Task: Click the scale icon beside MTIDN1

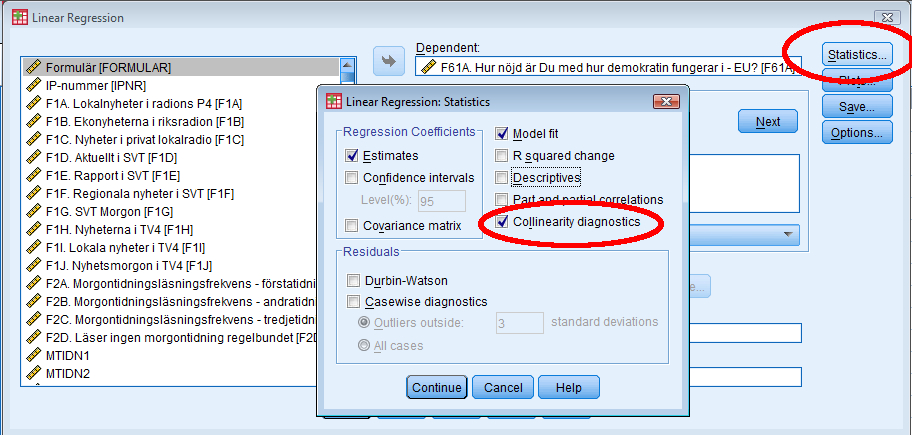Action: coord(33,356)
